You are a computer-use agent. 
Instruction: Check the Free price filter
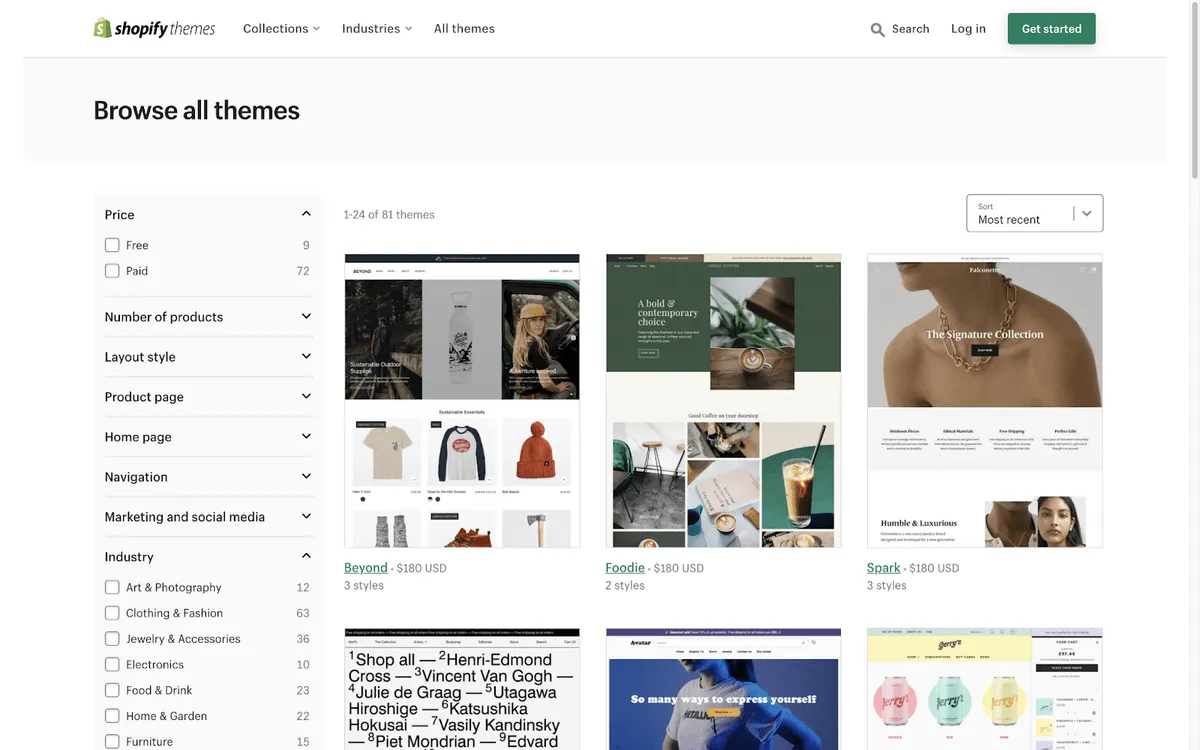pyautogui.click(x=112, y=245)
